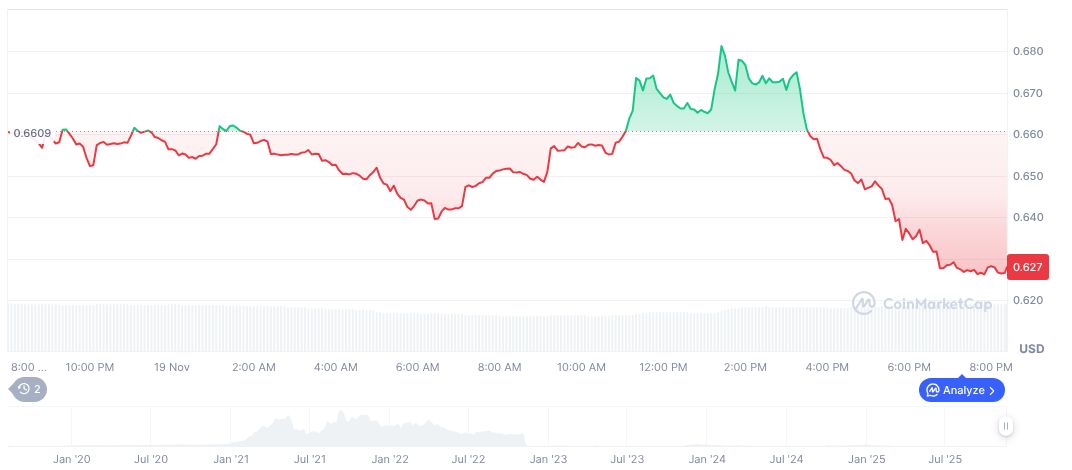Select Jul '21 on the timeline navigator
1072x470 pixels.
pos(310,460)
